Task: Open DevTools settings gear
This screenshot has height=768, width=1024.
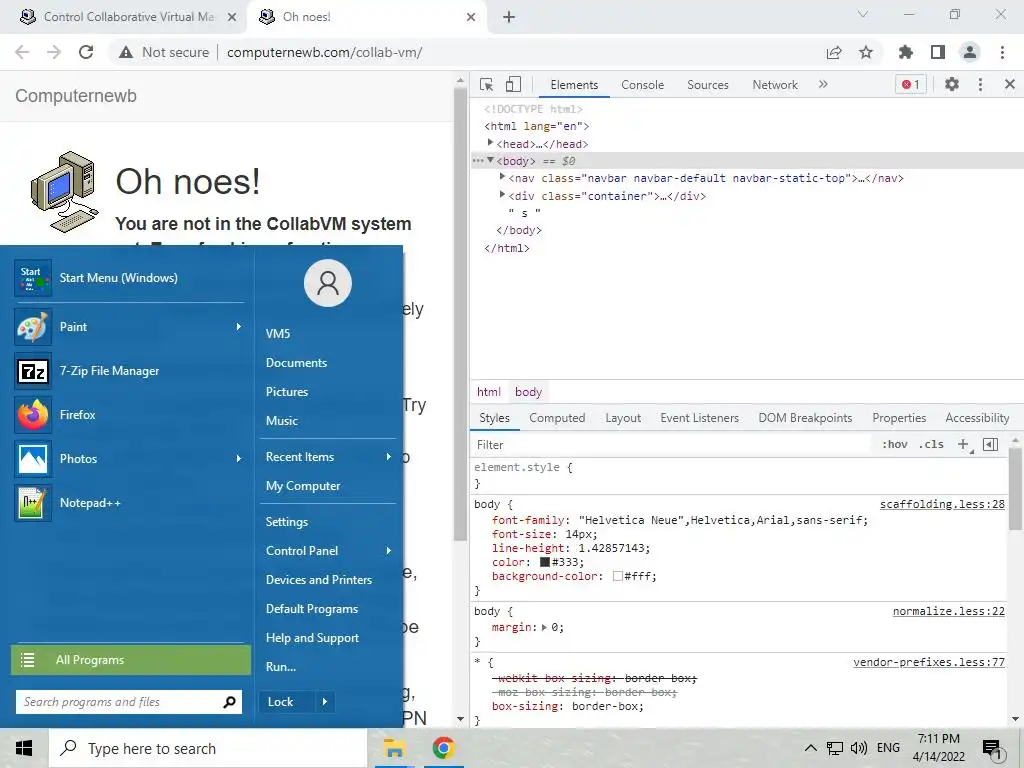Action: (x=952, y=84)
